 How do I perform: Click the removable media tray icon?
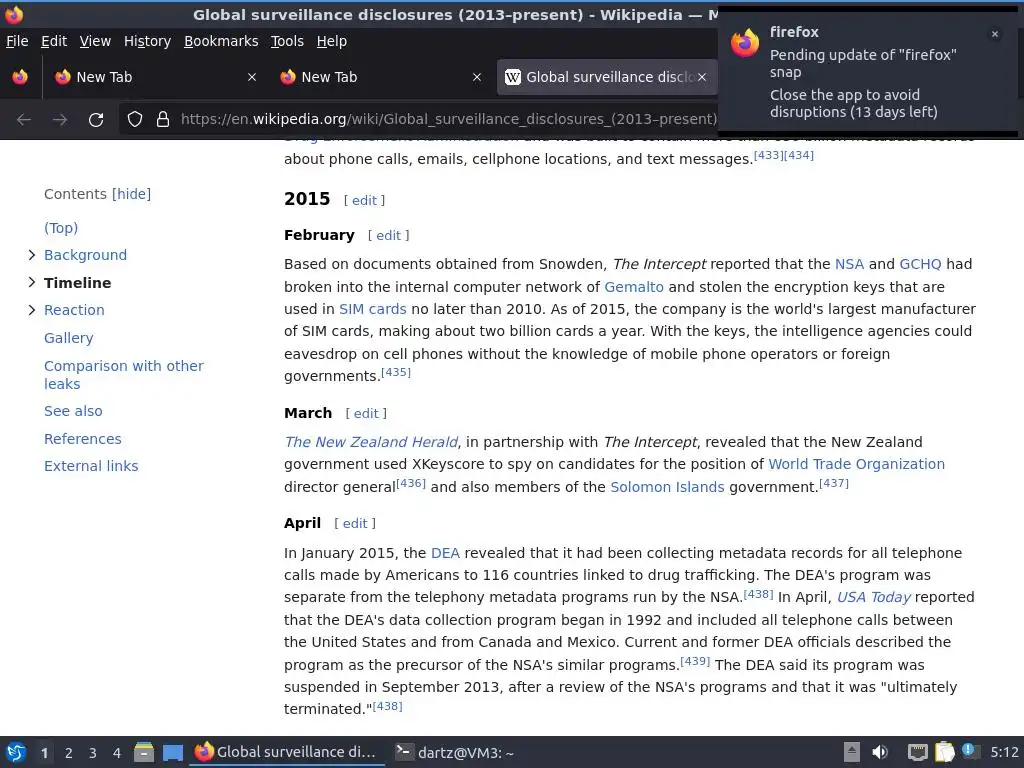point(852,752)
